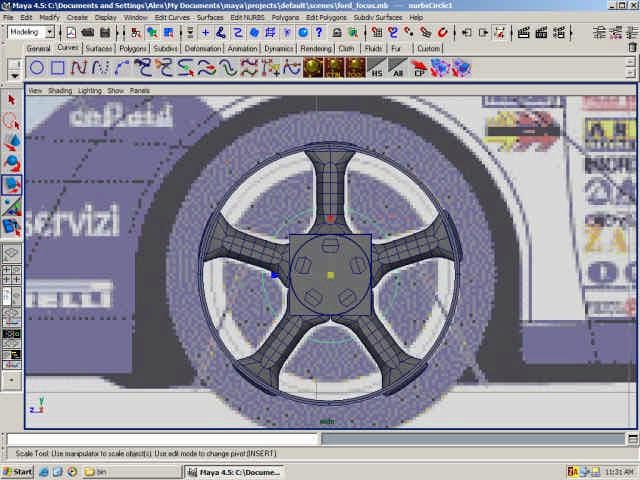This screenshot has height=480, width=640.
Task: Click the NURBS circle shelf icon
Action: 36,68
